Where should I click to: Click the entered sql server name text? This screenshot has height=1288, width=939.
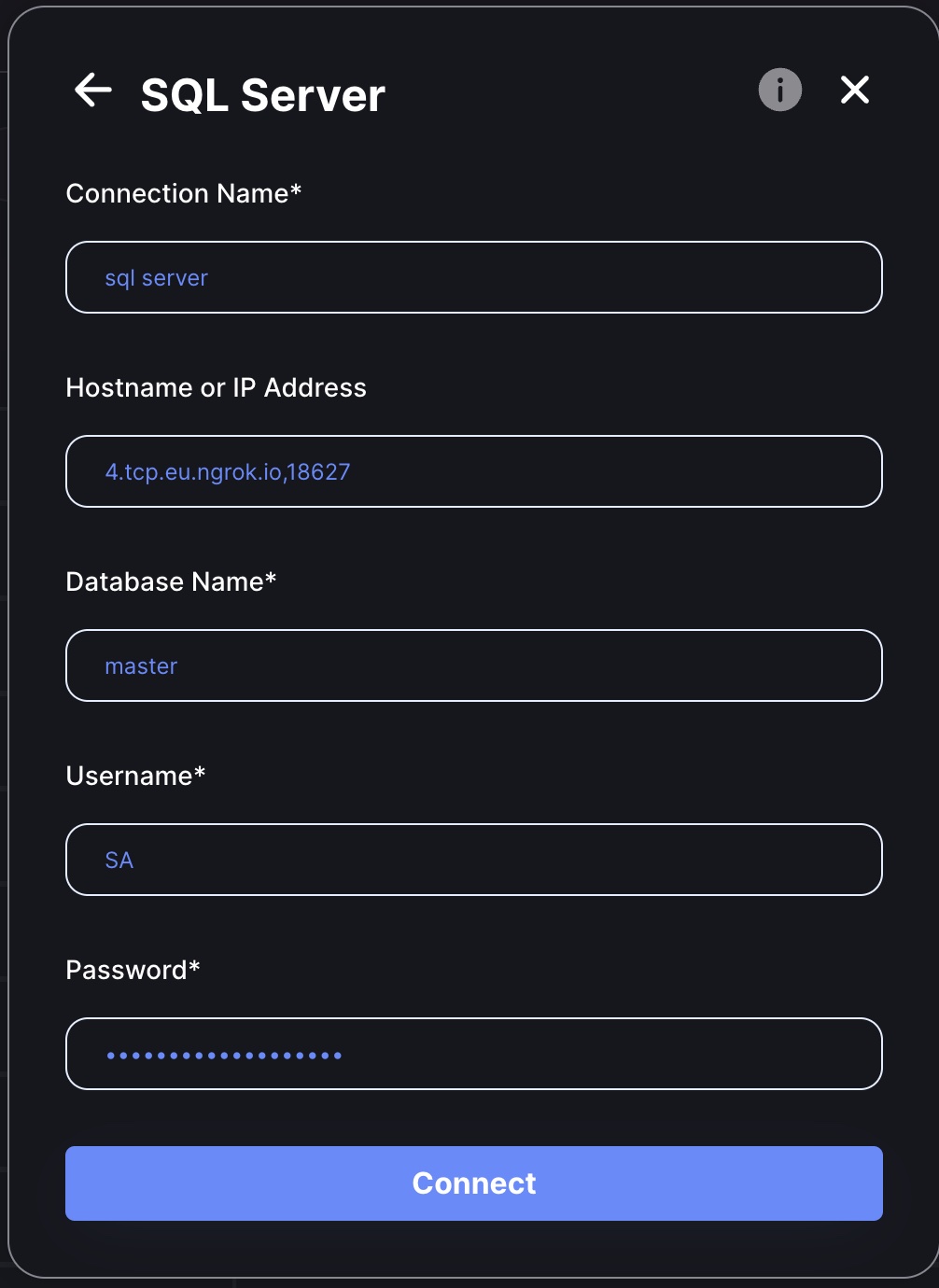coord(156,279)
